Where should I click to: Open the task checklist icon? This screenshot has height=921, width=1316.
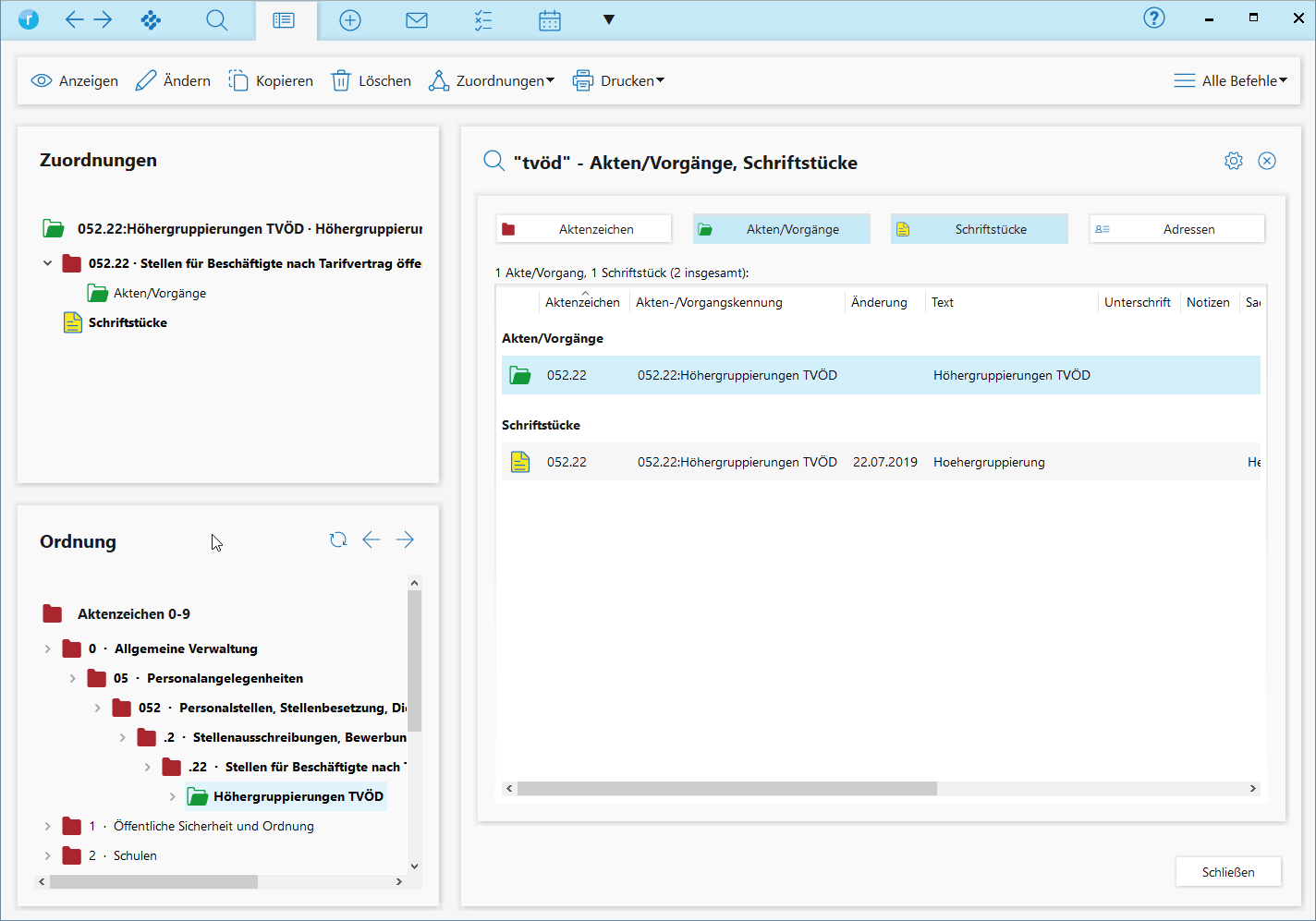click(x=483, y=20)
